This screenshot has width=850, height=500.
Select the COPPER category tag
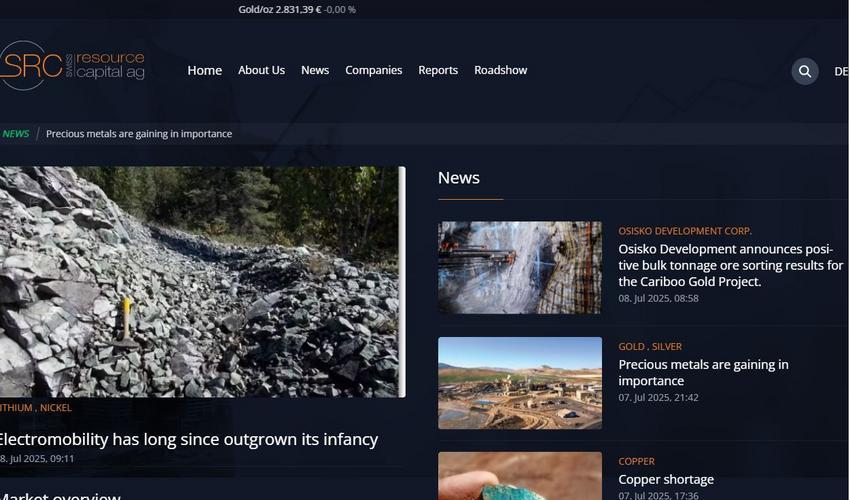tap(636, 461)
